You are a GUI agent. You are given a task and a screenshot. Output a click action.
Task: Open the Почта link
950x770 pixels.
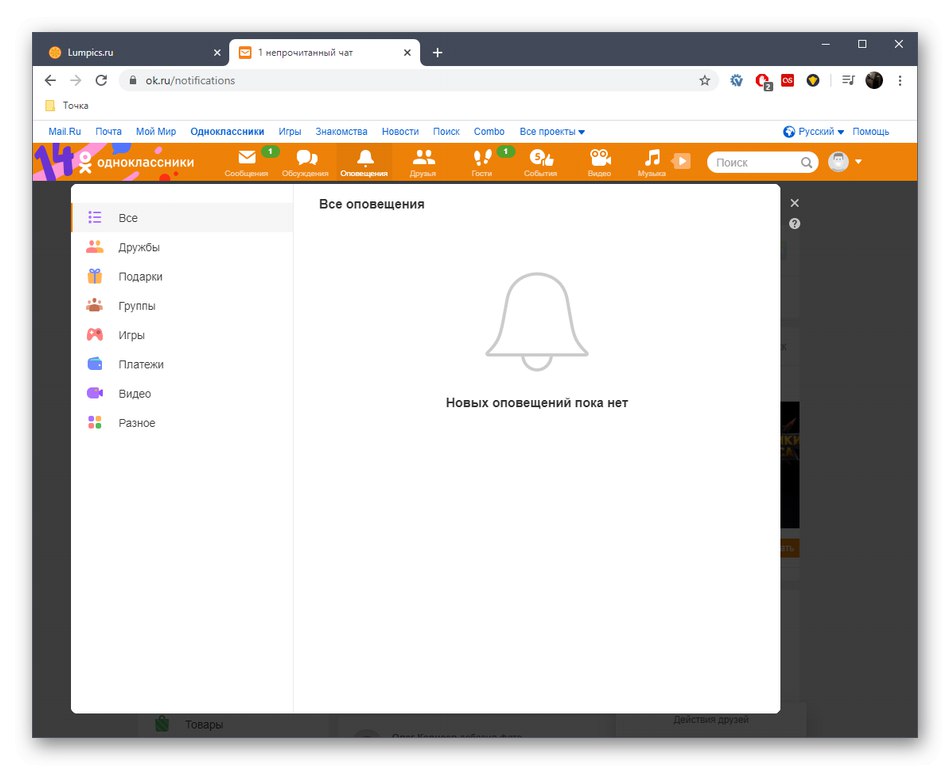[x=108, y=131]
